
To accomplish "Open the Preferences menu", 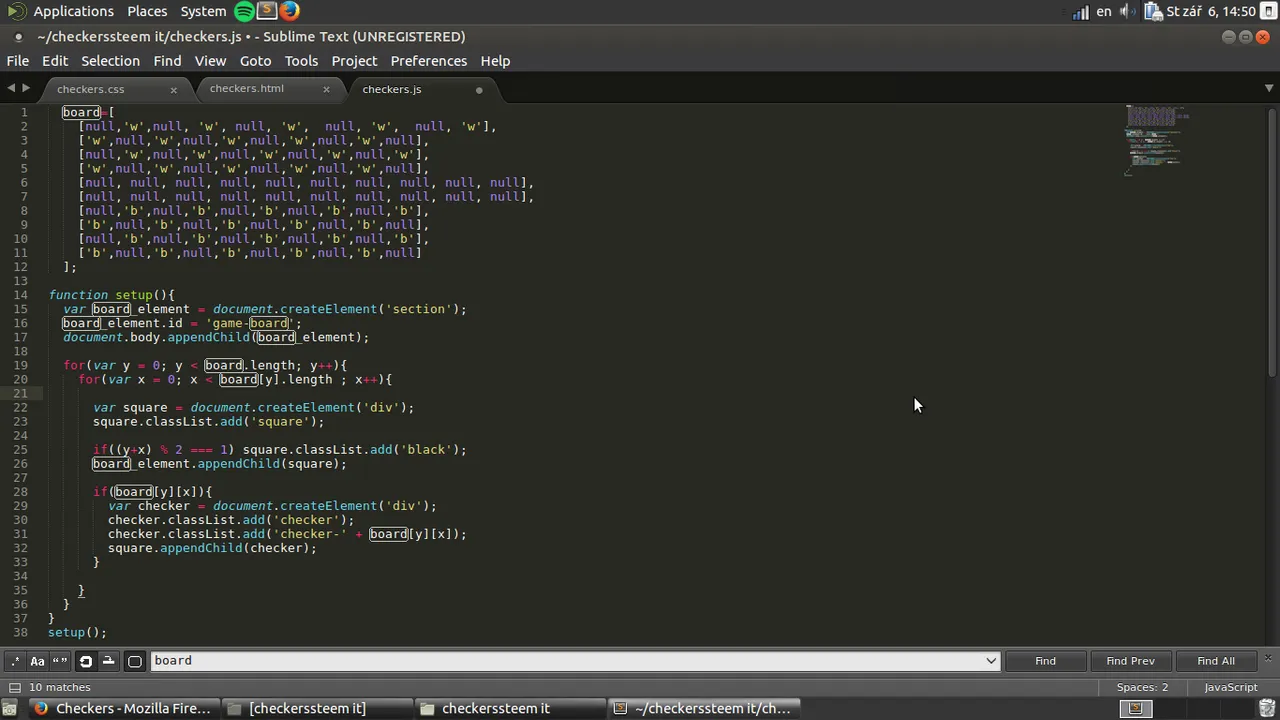I will coord(428,61).
